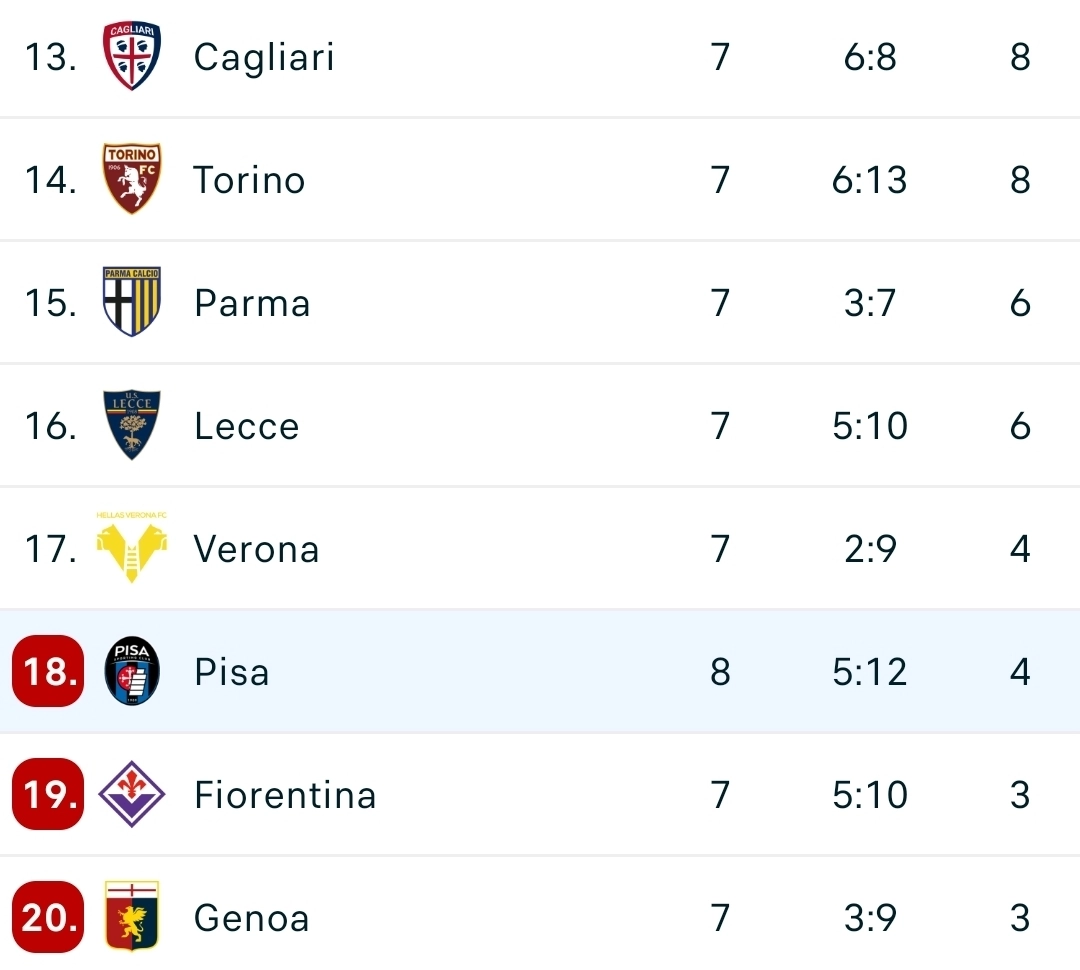The width and height of the screenshot is (1080, 970).
Task: View the Fiorentina team name
Action: point(285,795)
